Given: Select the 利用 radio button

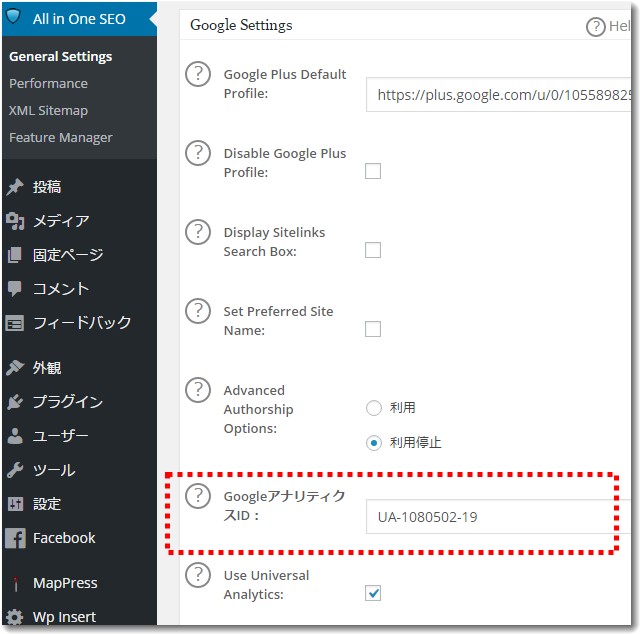Looking at the screenshot, I should coord(373,408).
